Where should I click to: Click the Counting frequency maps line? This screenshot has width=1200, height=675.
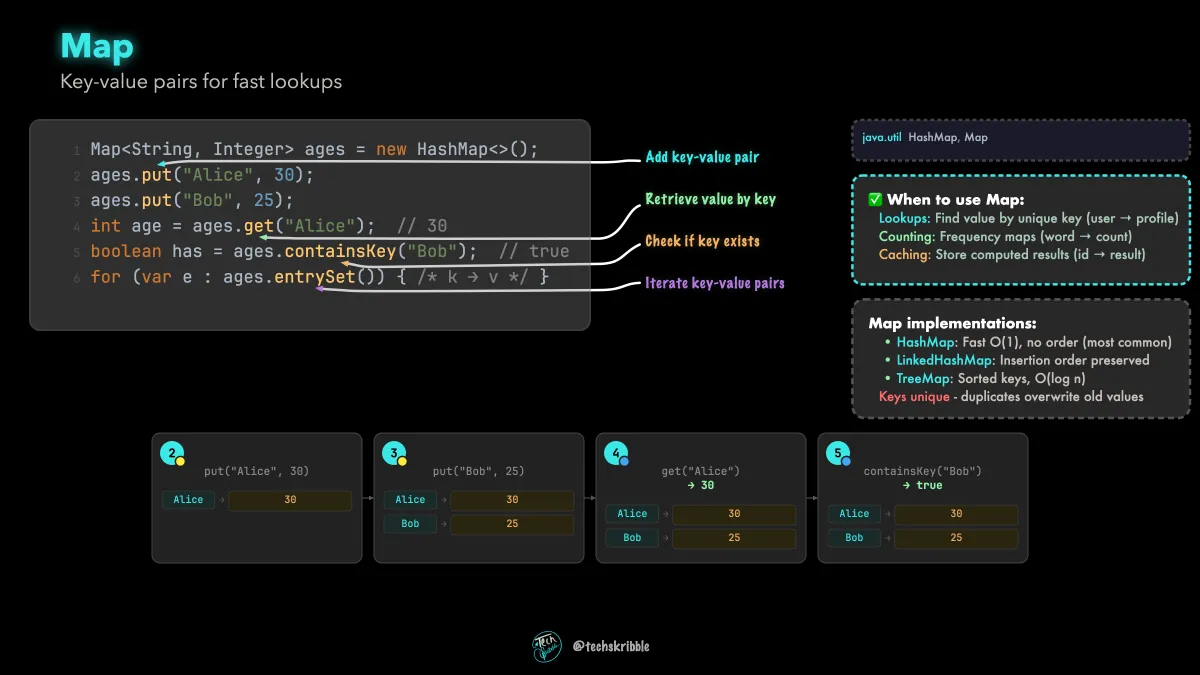point(1005,236)
